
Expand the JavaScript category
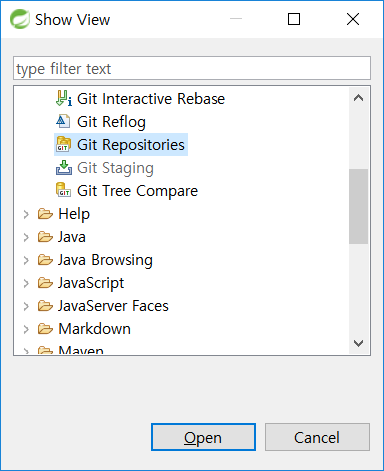pos(26,283)
